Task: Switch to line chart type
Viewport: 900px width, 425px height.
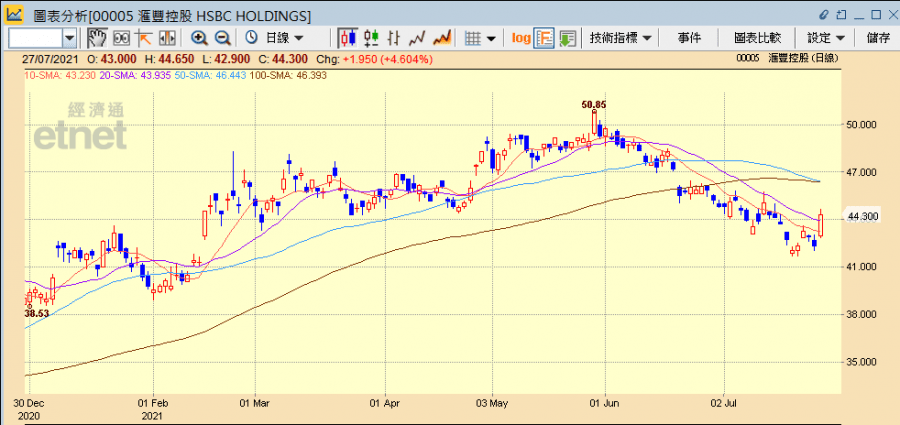Action: click(417, 38)
